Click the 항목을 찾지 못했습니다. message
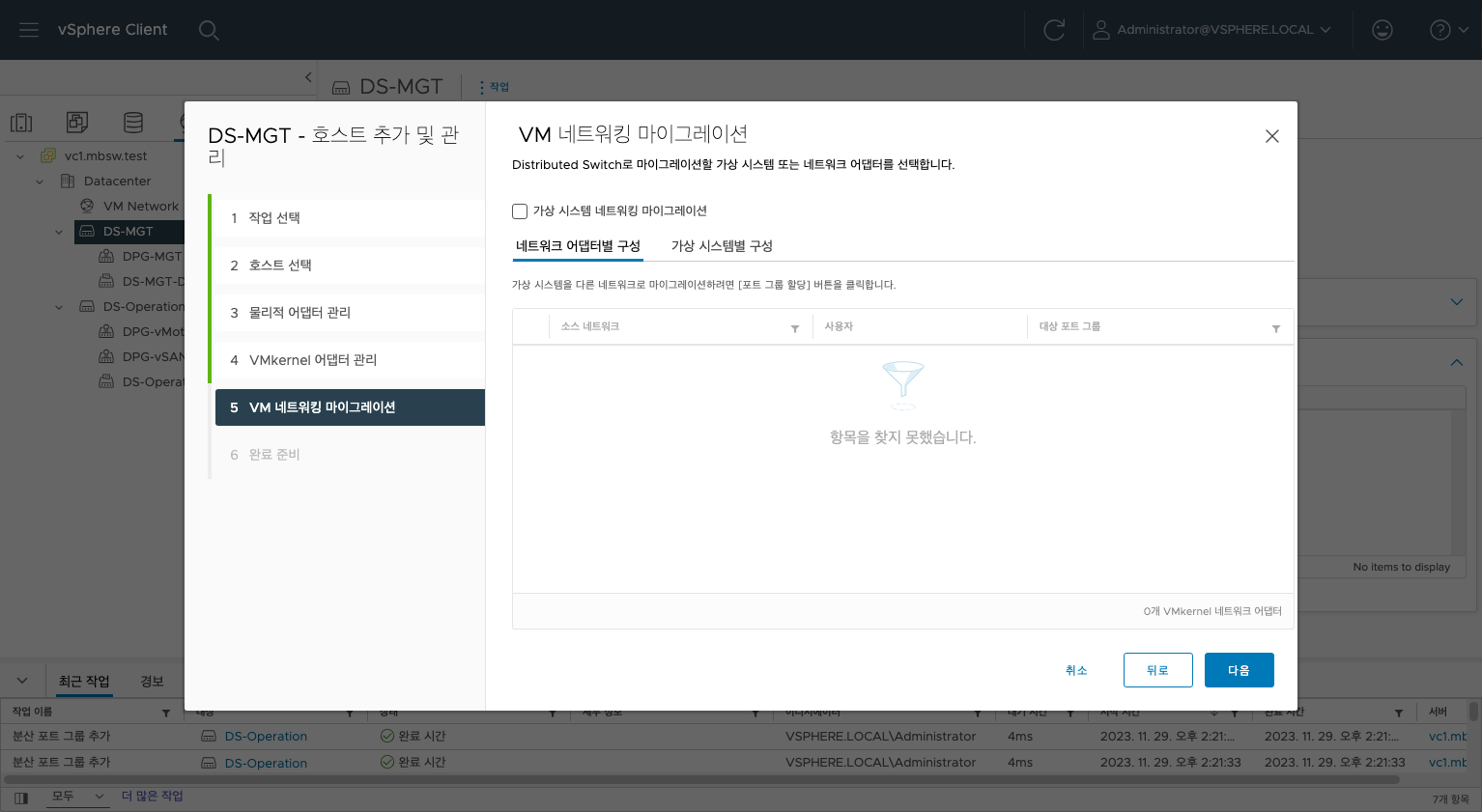Screen dimensions: 1482x812 (x=903, y=437)
